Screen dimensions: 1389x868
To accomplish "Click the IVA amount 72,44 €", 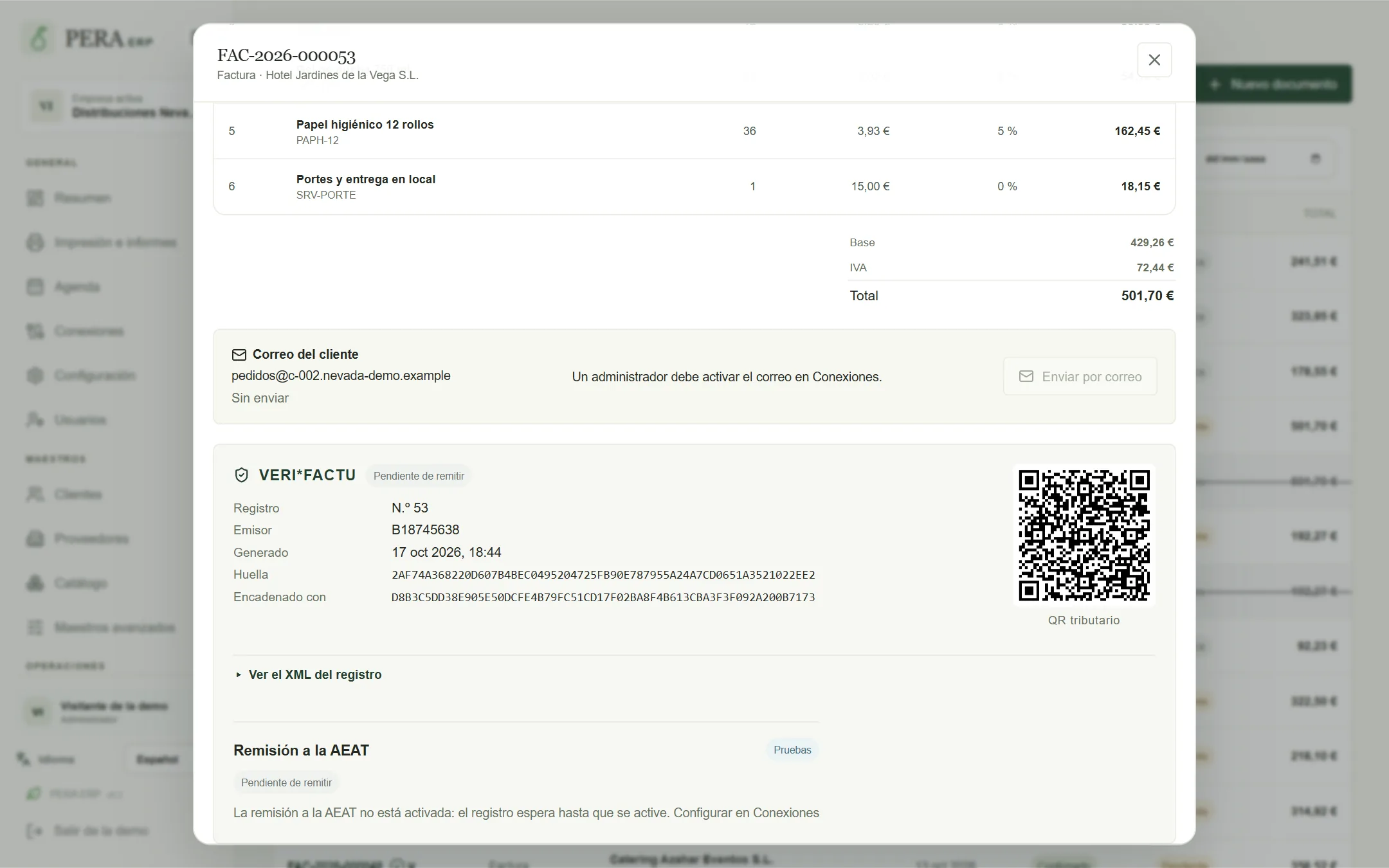I will coord(1155,267).
